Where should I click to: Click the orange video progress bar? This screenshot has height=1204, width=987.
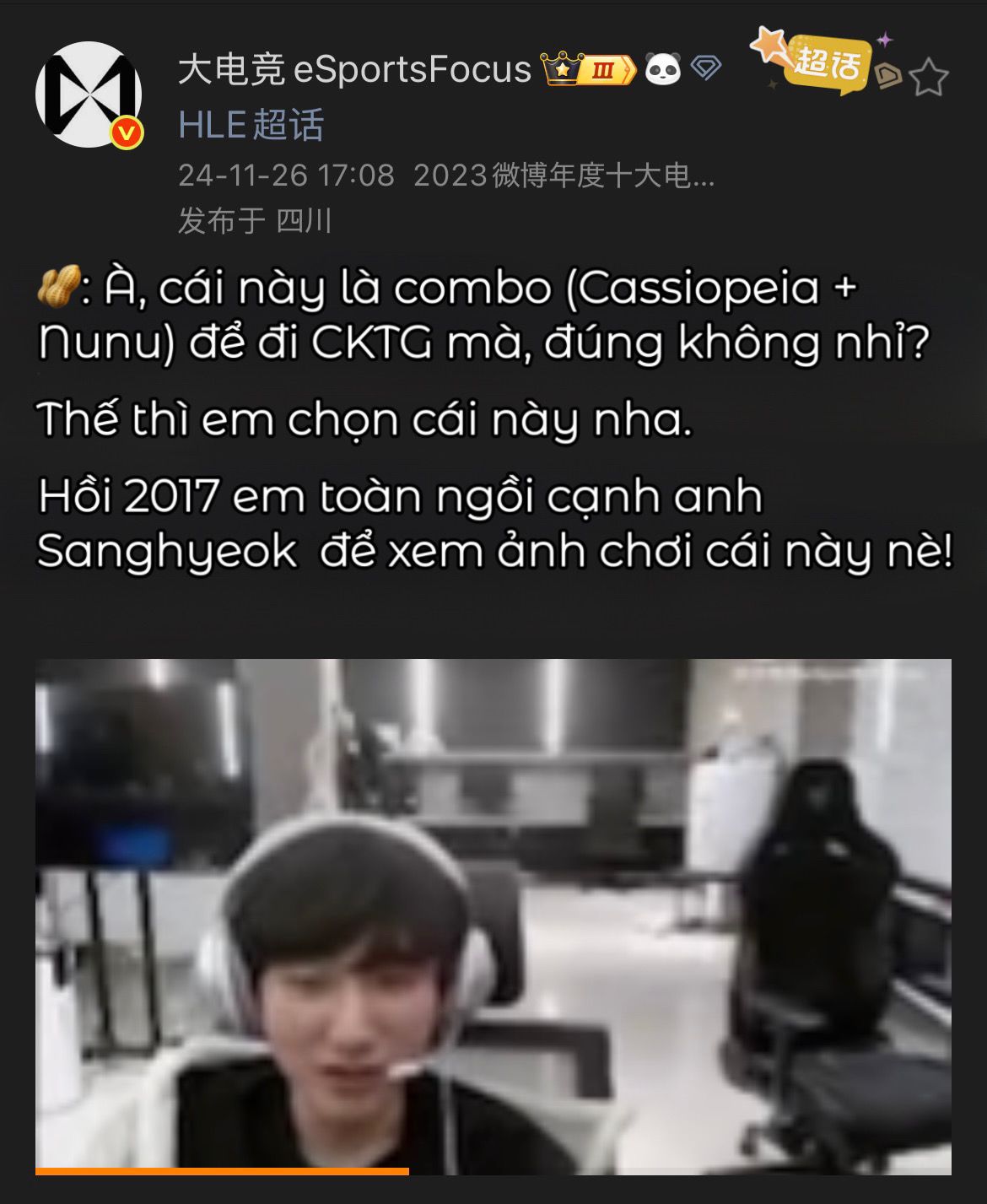click(x=222, y=1171)
